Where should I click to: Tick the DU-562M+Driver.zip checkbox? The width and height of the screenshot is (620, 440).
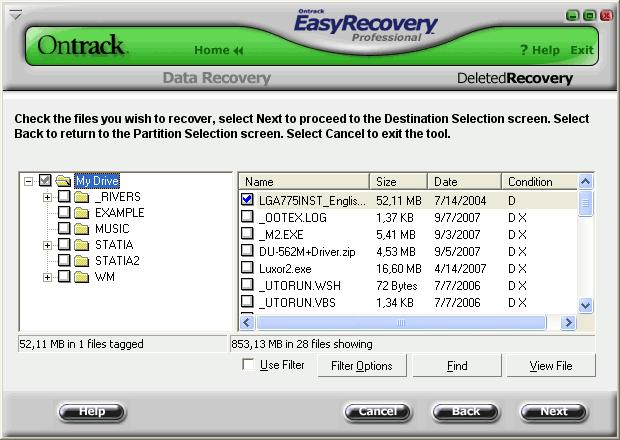(248, 250)
